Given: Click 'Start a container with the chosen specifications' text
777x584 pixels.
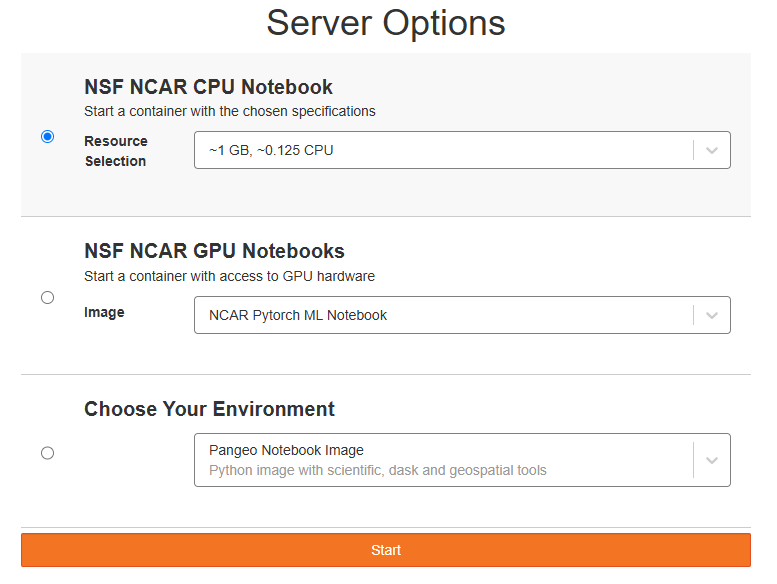Looking at the screenshot, I should click(230, 111).
